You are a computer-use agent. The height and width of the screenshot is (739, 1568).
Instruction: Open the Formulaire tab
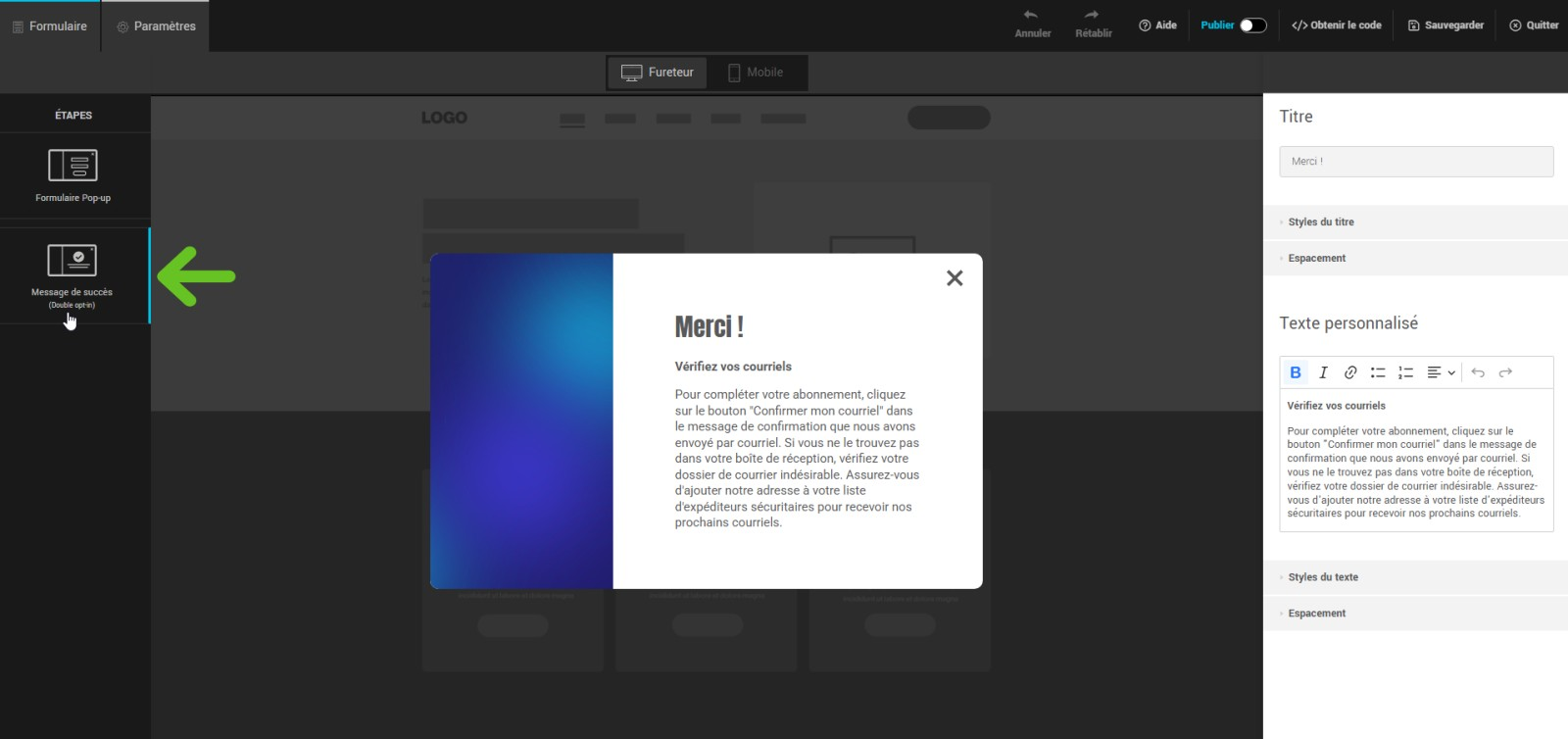click(50, 26)
